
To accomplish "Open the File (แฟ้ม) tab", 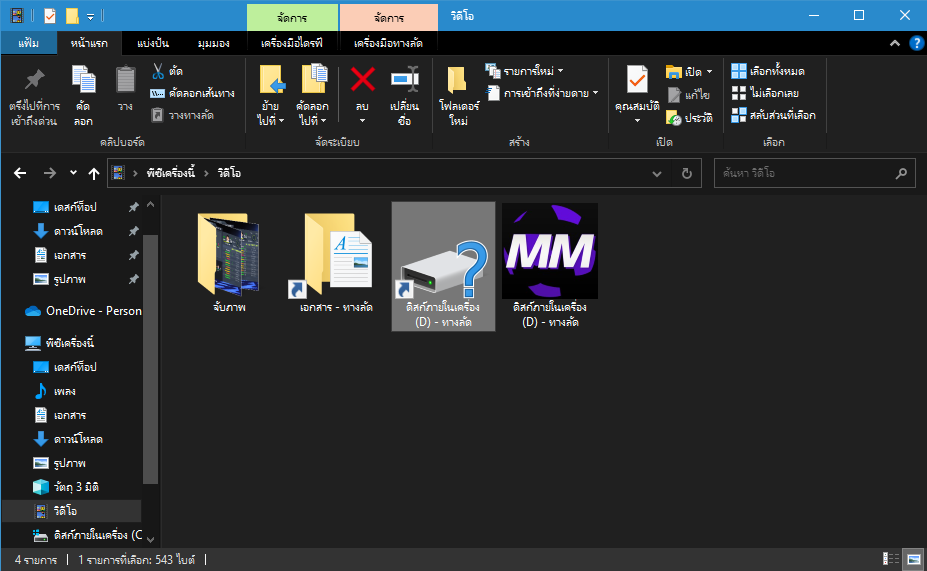I will [x=28, y=43].
